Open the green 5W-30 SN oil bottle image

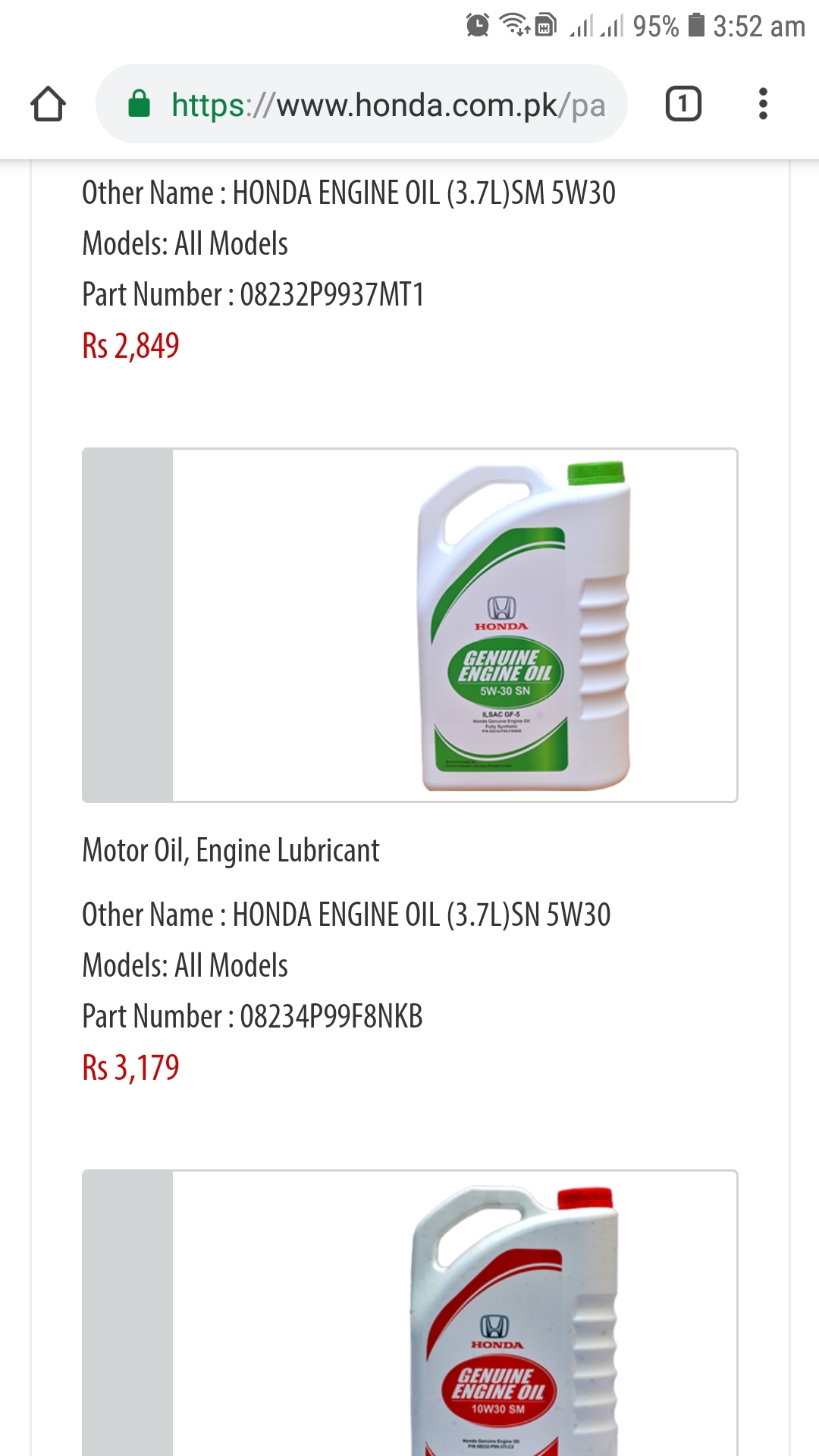point(409,625)
